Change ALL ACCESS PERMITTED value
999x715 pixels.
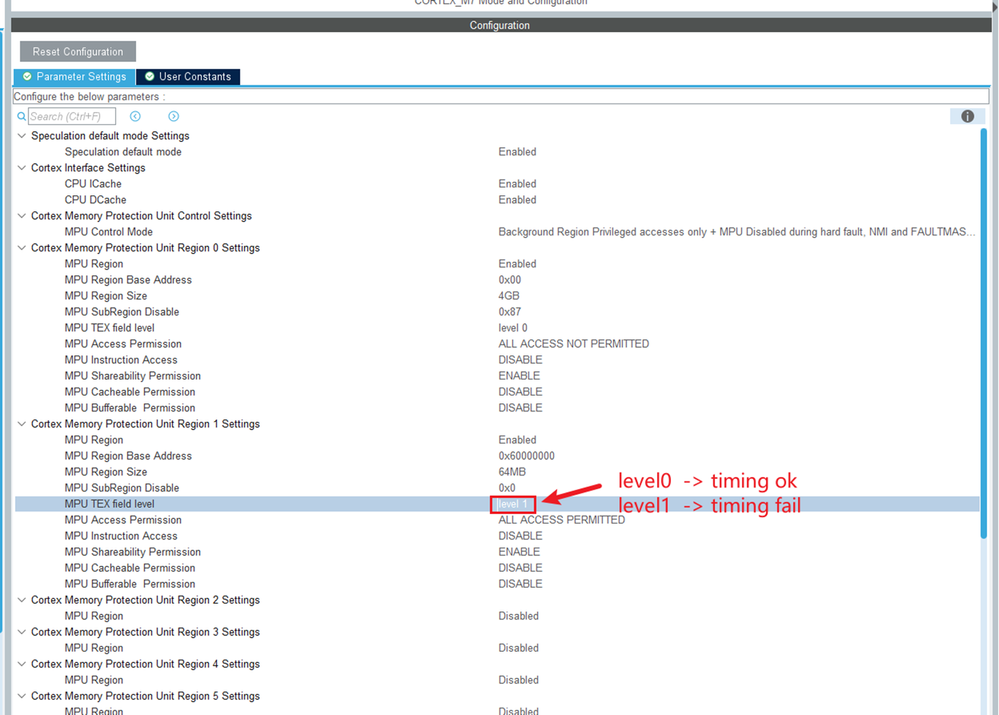click(x=561, y=520)
